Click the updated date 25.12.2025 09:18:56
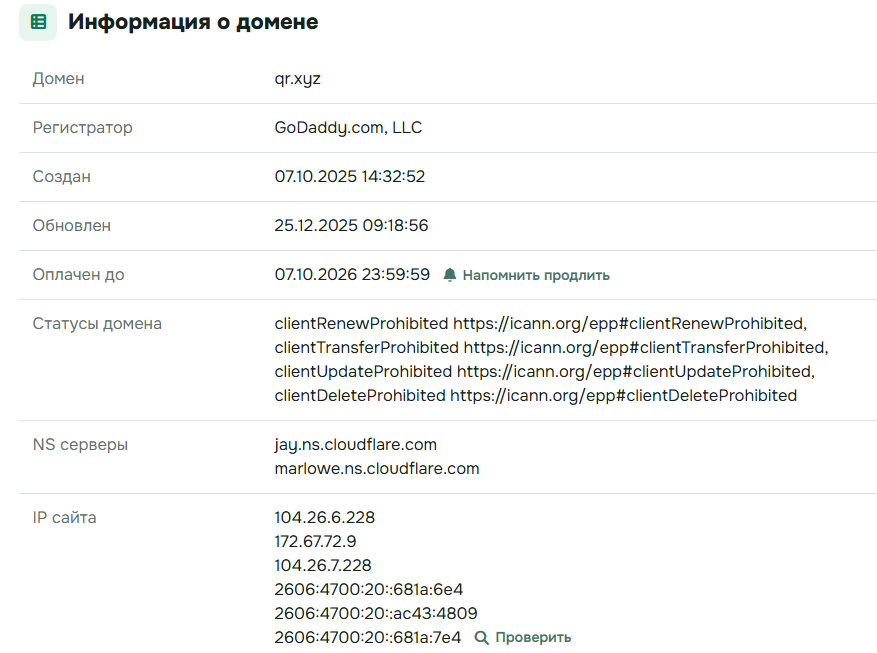 coord(351,225)
